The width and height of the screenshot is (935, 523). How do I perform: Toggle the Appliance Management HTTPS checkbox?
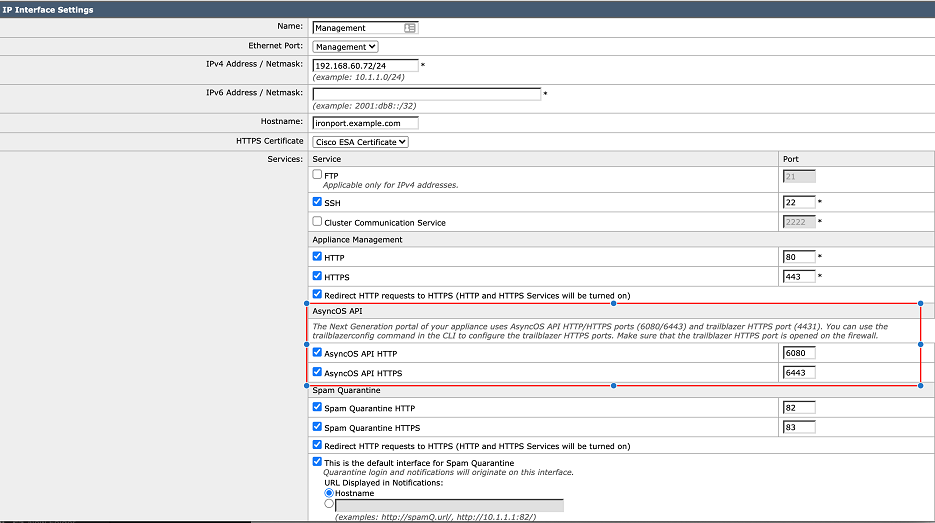317,276
